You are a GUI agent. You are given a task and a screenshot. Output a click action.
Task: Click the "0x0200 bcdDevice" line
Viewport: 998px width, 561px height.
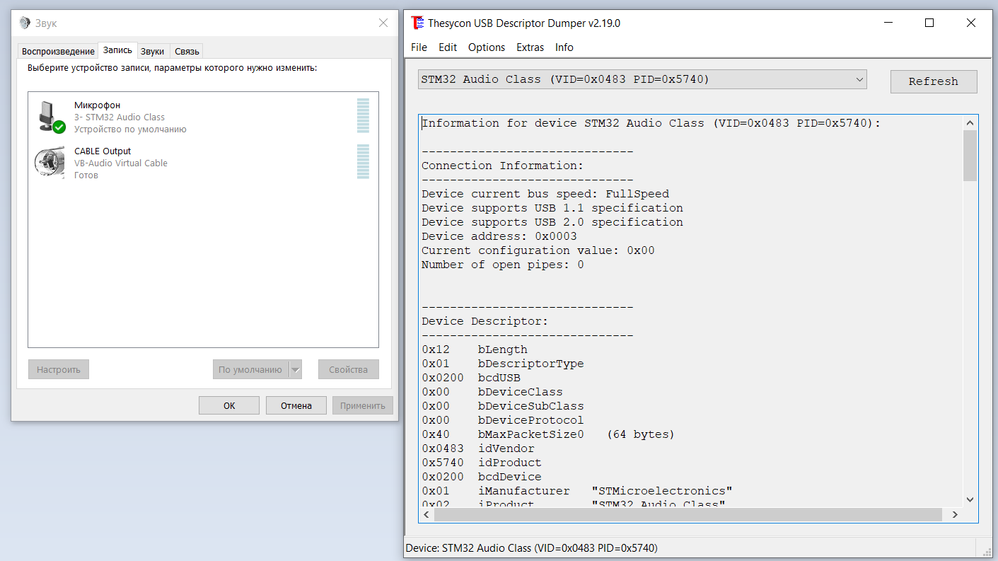(481, 476)
